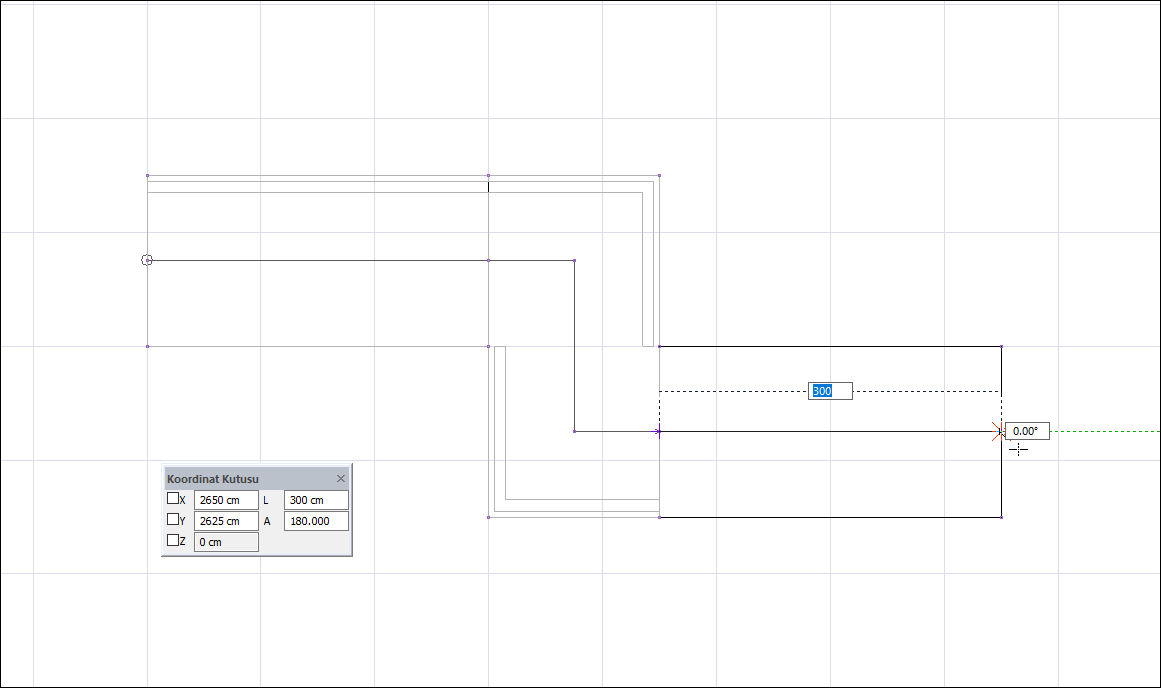Viewport: 1161px width, 688px height.
Task: Check the Z coordinate lock checkbox
Action: point(173,540)
